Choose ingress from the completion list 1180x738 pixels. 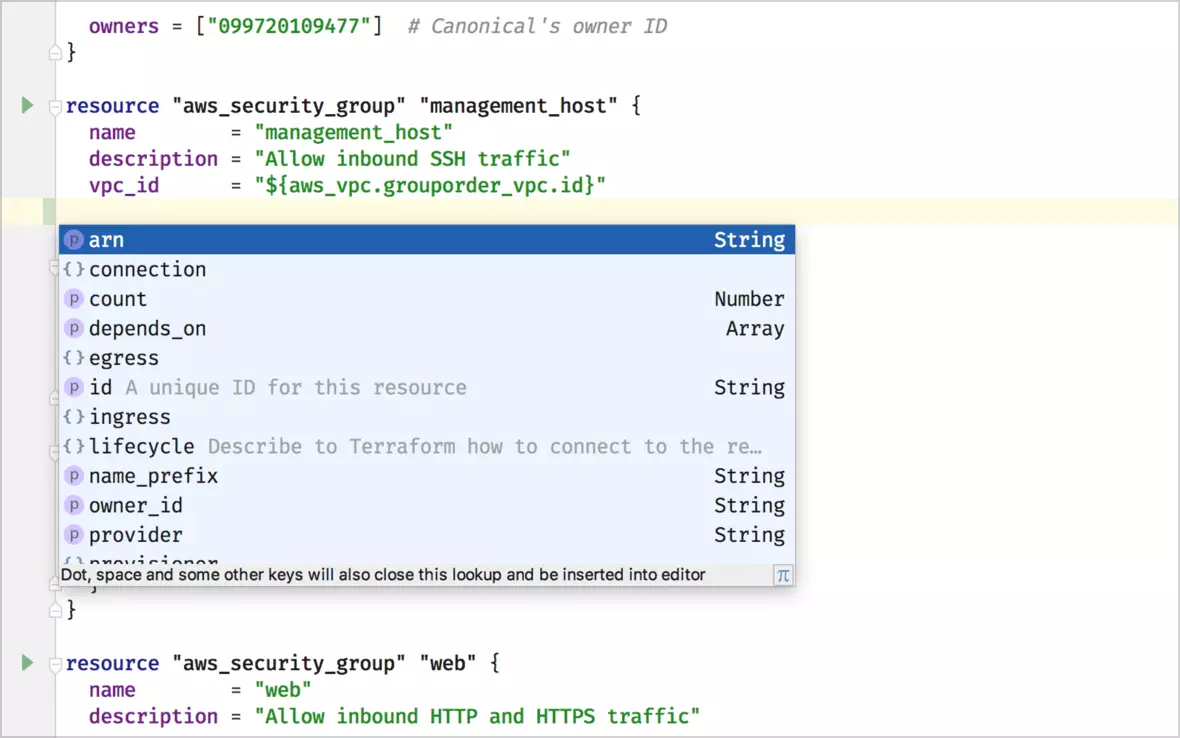pyautogui.click(x=130, y=417)
